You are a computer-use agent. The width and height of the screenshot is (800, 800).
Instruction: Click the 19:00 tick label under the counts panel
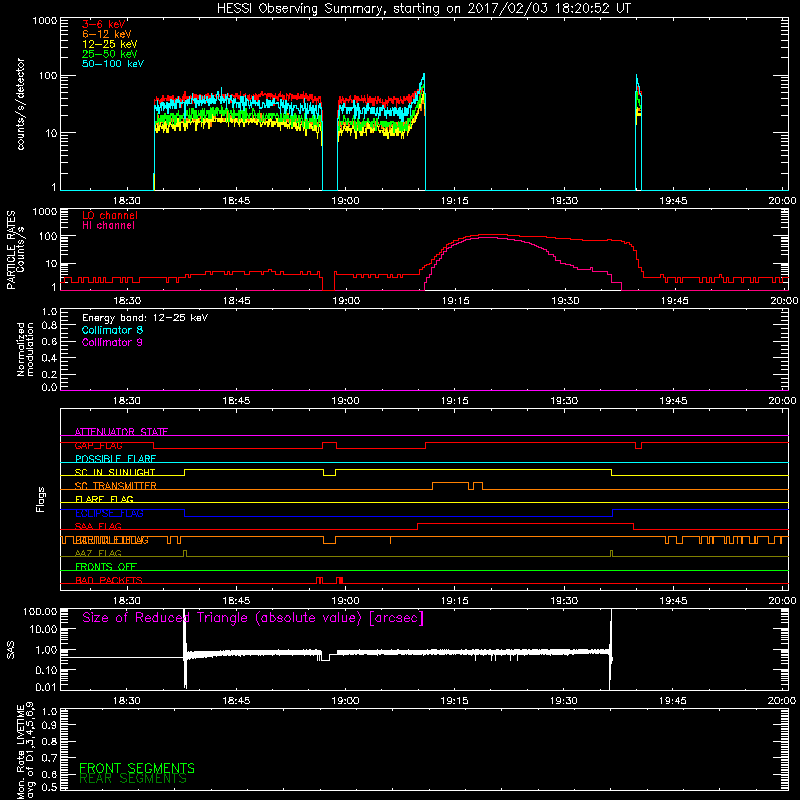click(345, 201)
